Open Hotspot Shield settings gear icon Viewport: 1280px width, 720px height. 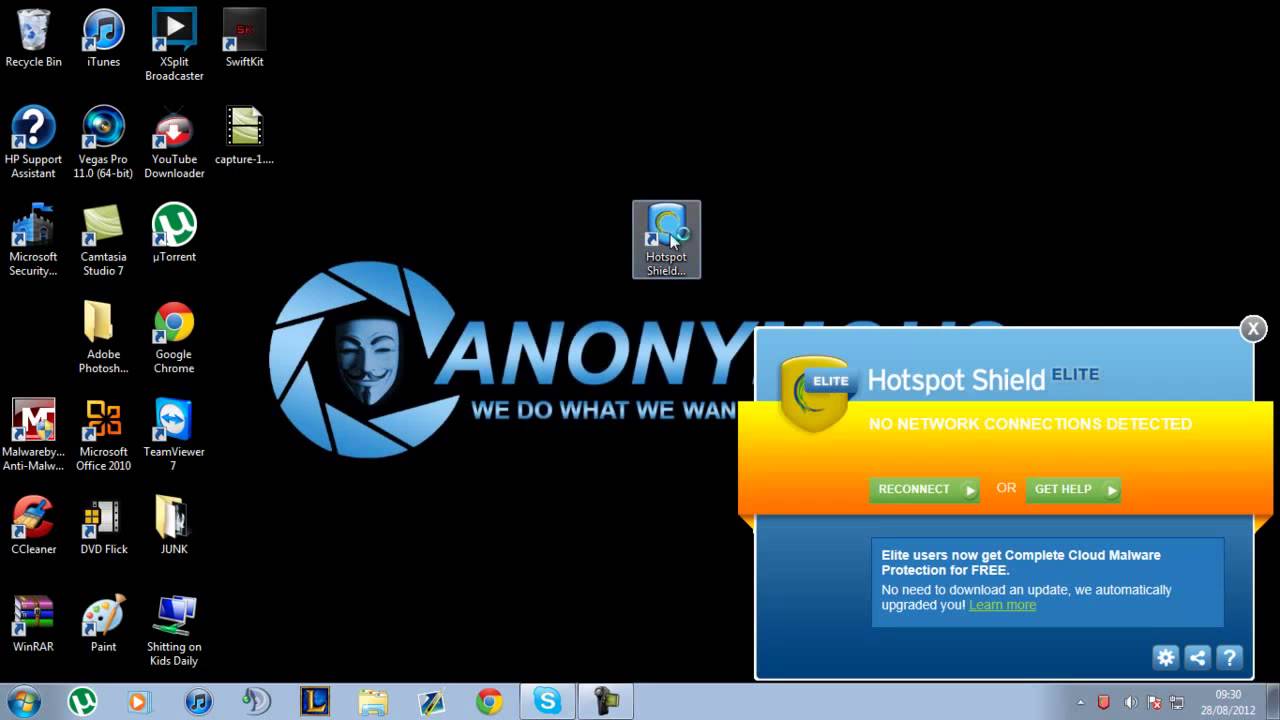coord(1165,657)
